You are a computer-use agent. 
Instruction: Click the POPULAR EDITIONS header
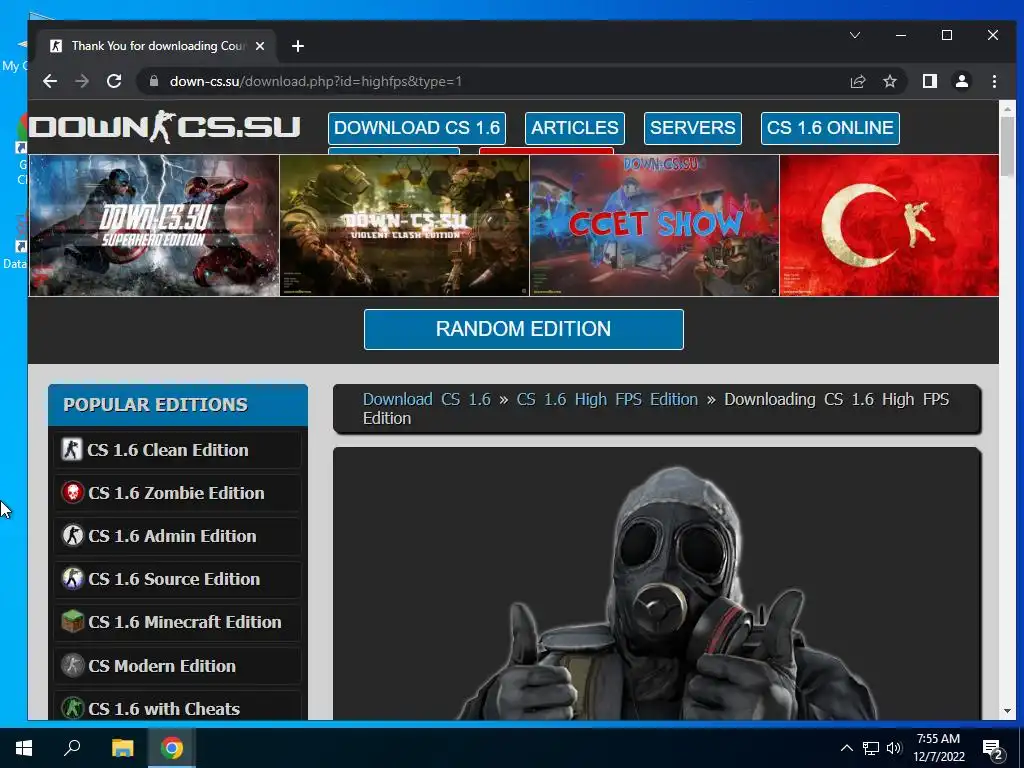click(178, 405)
